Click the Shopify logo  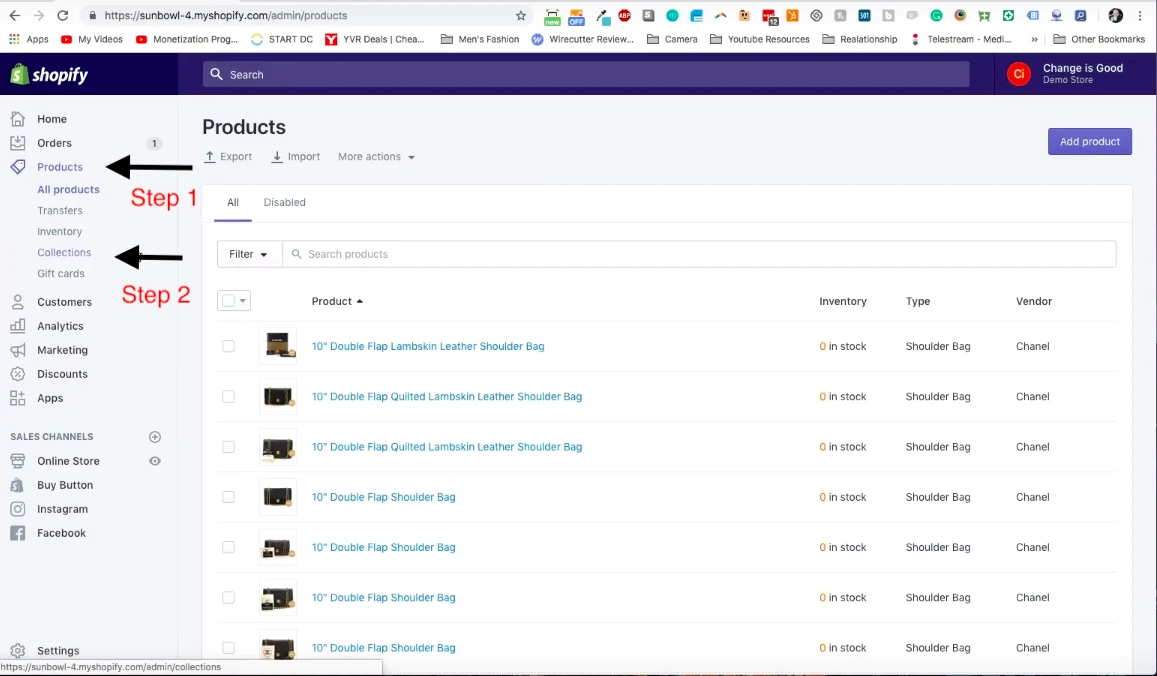point(49,75)
